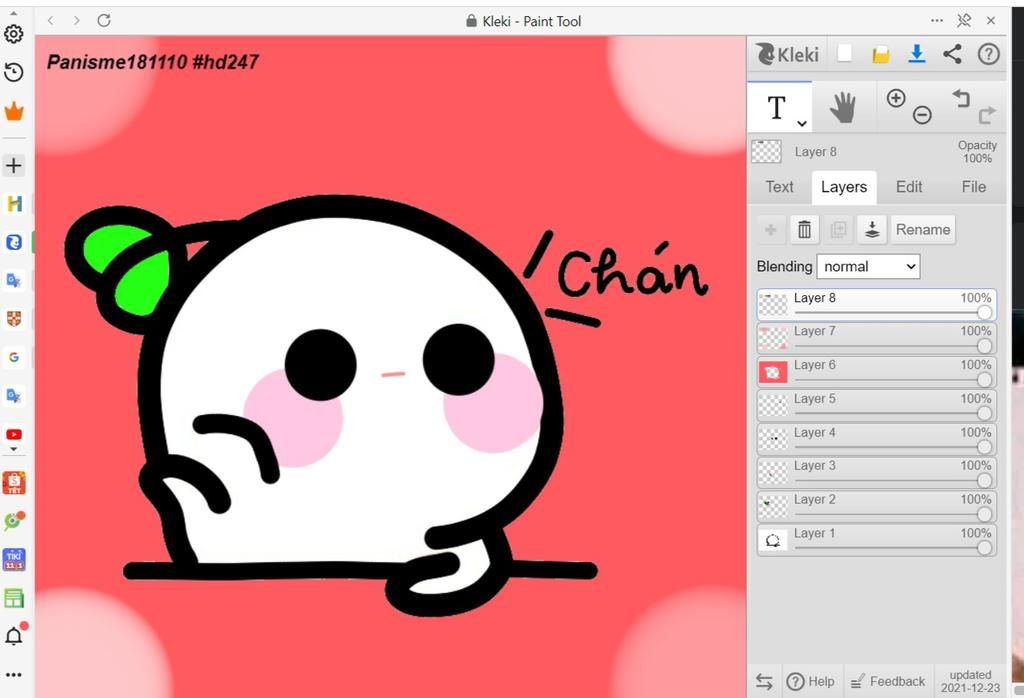The width and height of the screenshot is (1024, 698).
Task: Open the Edit tab
Action: pyautogui.click(x=909, y=187)
